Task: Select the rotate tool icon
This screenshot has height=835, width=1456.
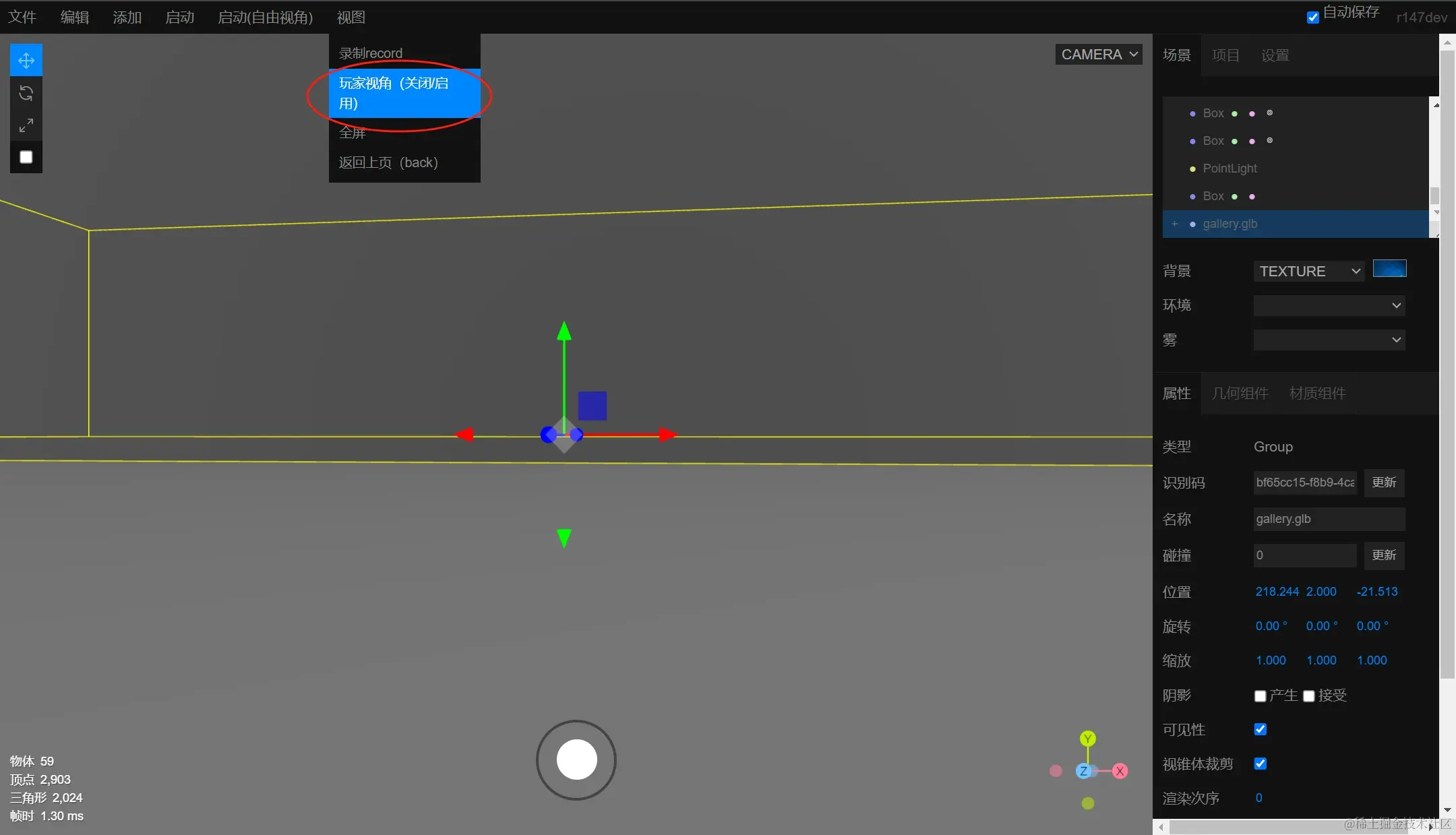Action: (26, 93)
